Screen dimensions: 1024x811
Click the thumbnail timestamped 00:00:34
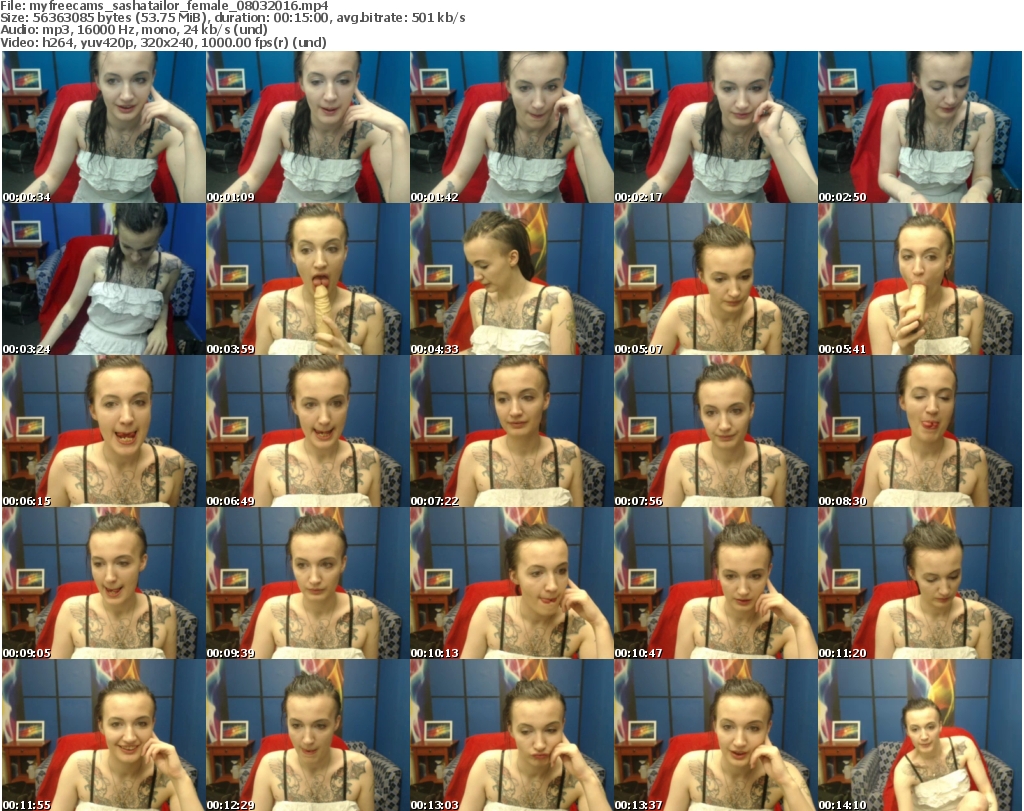(x=103, y=128)
